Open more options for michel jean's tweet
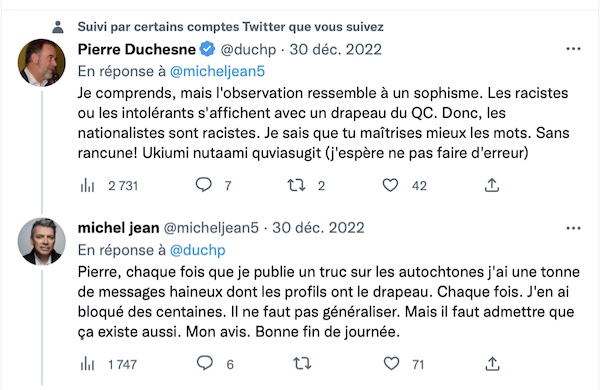 tap(573, 228)
